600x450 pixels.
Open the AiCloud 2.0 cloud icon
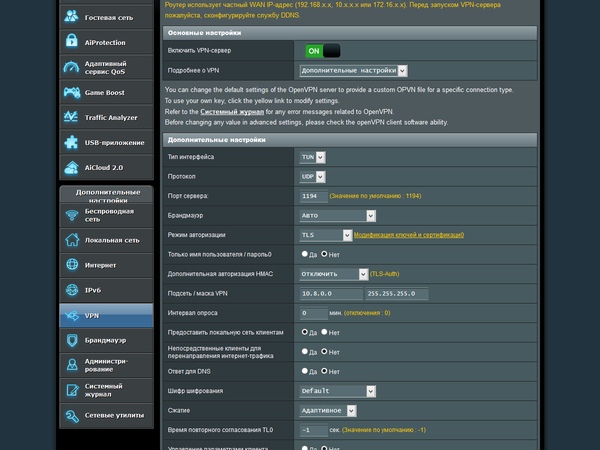(x=72, y=167)
